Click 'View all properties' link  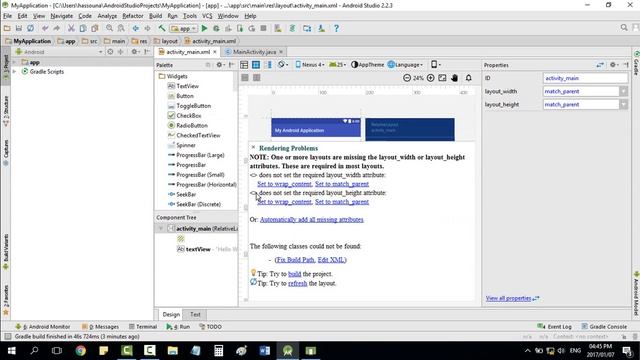coord(508,298)
